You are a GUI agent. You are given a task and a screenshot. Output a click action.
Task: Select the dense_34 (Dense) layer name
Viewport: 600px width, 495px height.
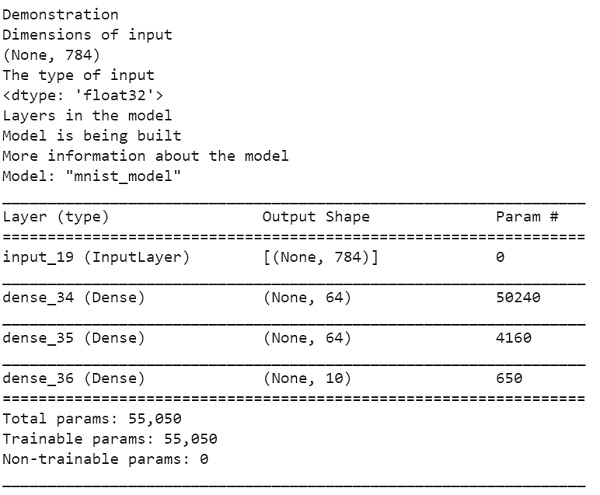click(x=74, y=298)
